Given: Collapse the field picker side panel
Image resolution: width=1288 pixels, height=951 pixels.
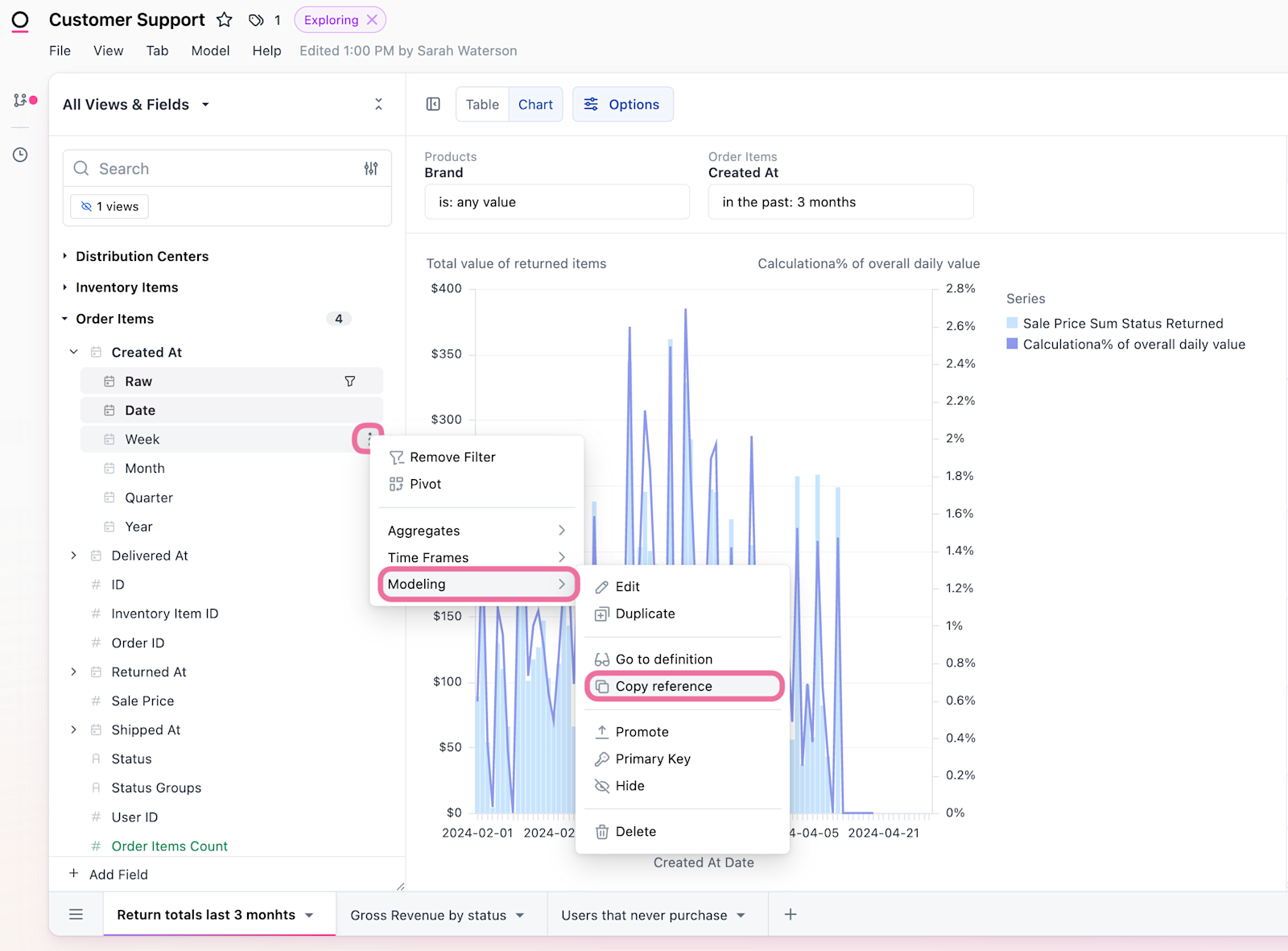Looking at the screenshot, I should point(433,104).
